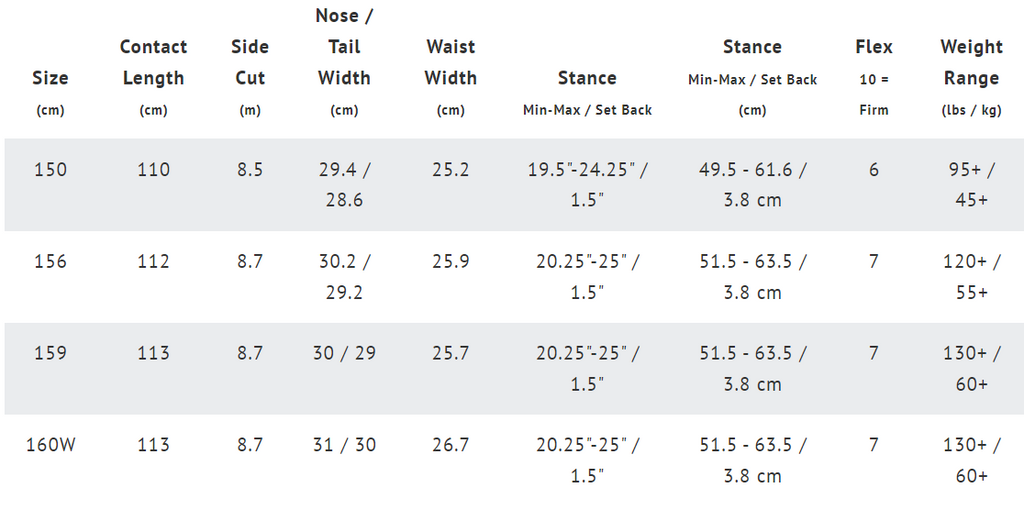The width and height of the screenshot is (1024, 521).
Task: Click the 156 size cell
Action: 50,262
